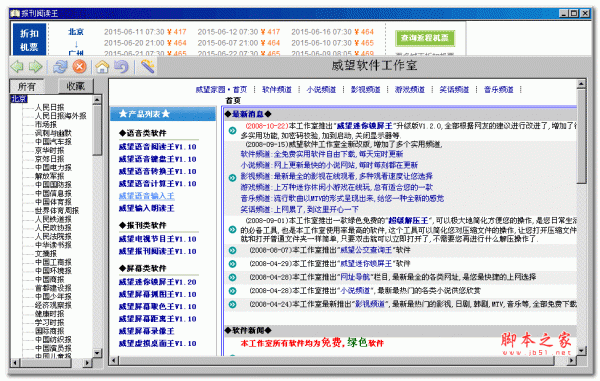Open 威望迷你锁屏王V1.20 product link
Screen dimensions: 600x381
pyautogui.click(x=157, y=282)
